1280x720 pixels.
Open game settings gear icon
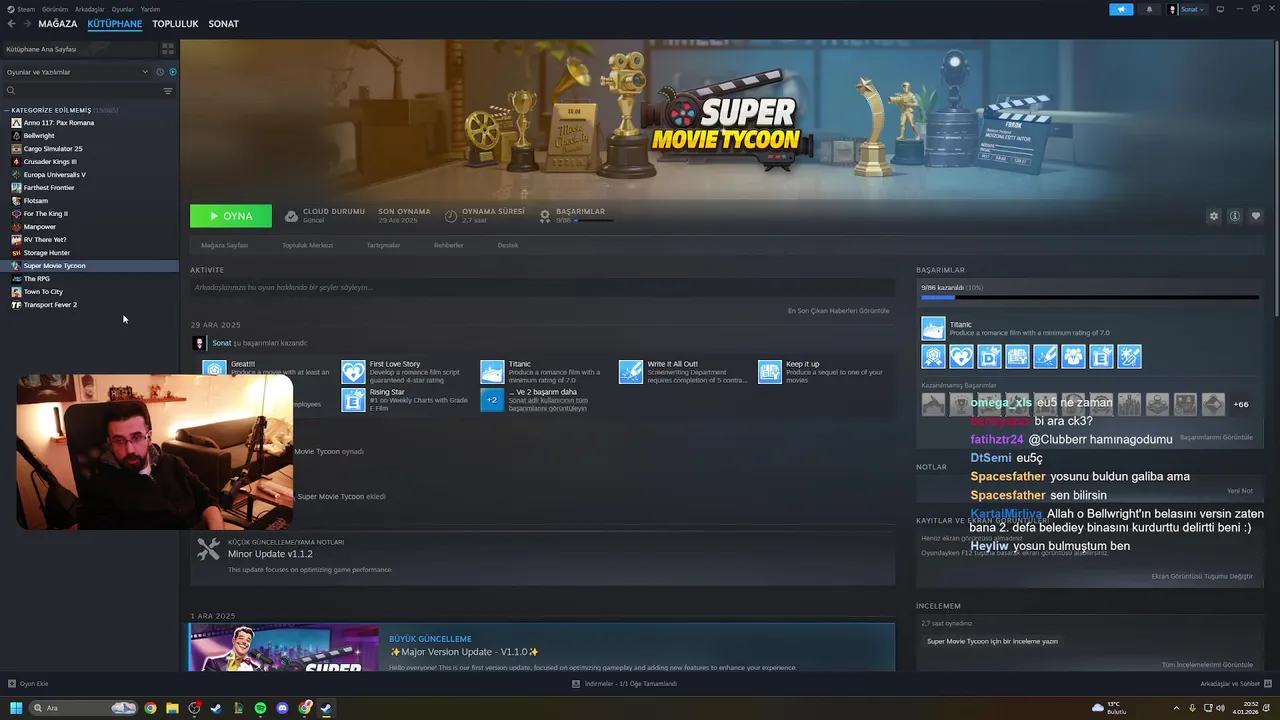pyautogui.click(x=1214, y=216)
